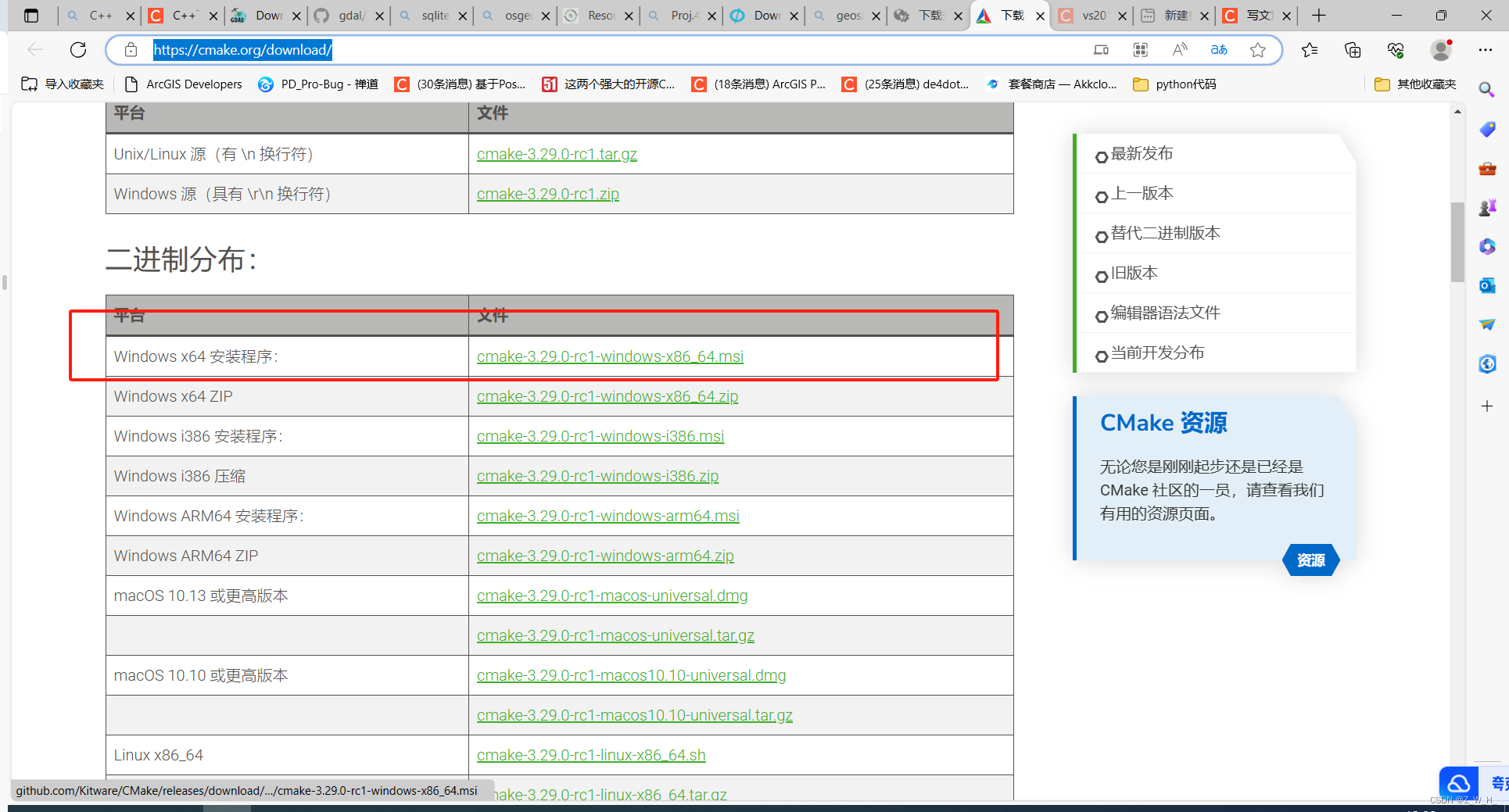The image size is (1509, 812).
Task: Click the page vertical scrollbar thumb
Action: (x=1457, y=242)
